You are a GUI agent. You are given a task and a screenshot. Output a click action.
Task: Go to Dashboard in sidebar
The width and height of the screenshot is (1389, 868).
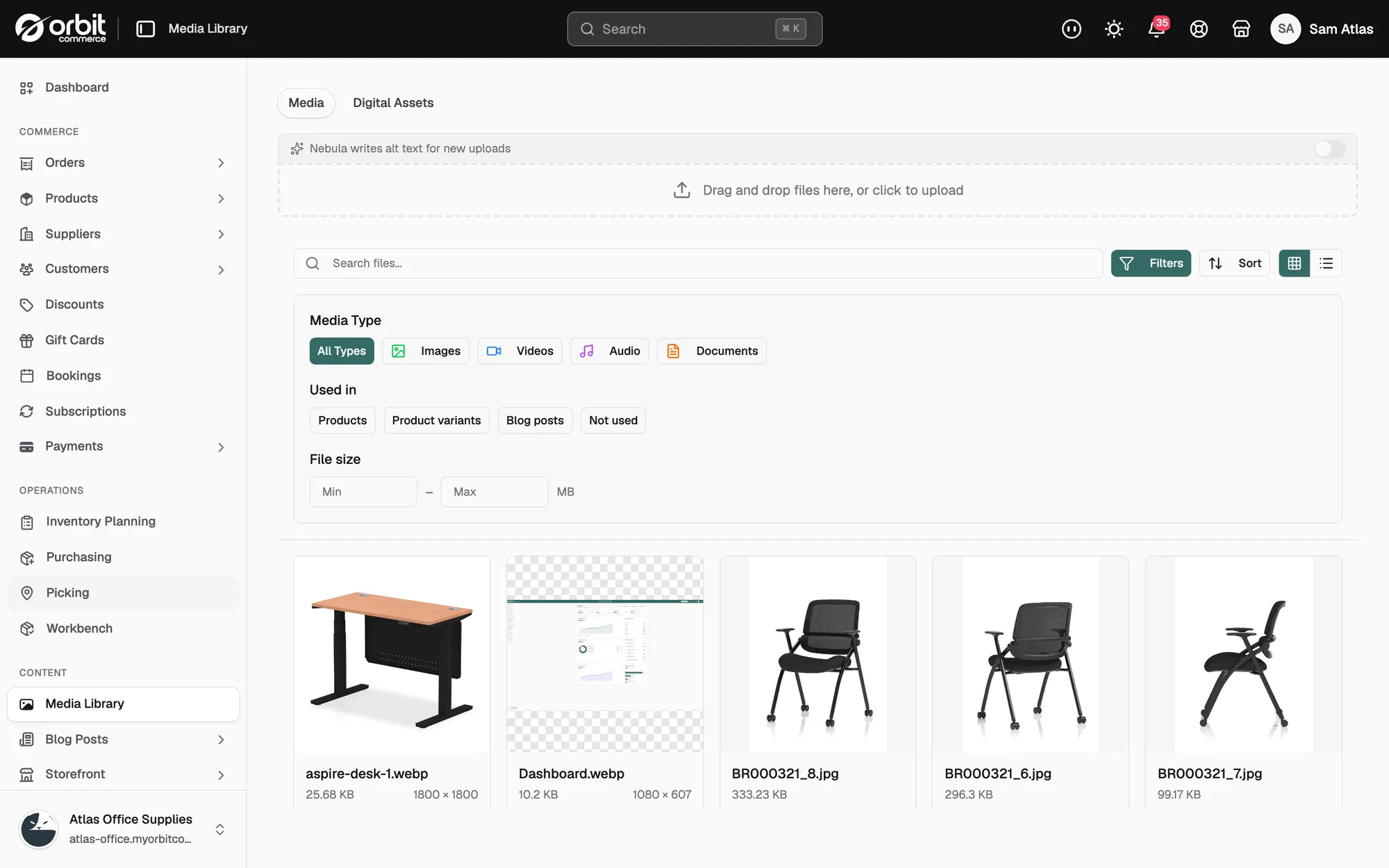[x=124, y=87]
